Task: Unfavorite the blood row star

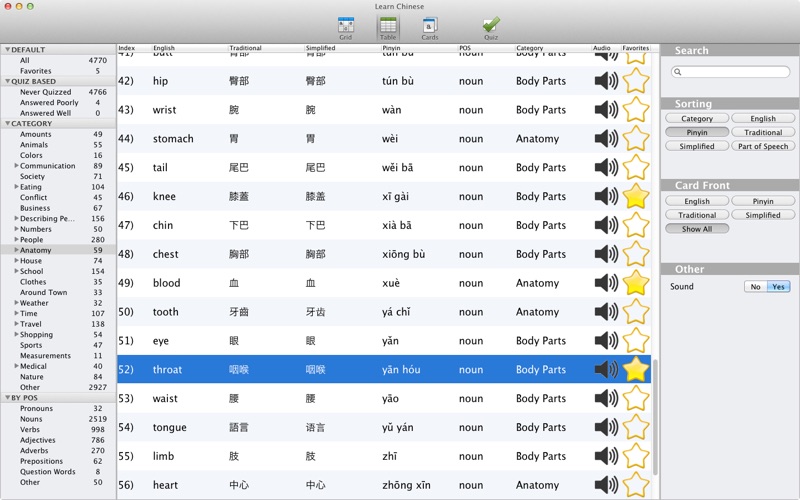Action: tap(636, 283)
